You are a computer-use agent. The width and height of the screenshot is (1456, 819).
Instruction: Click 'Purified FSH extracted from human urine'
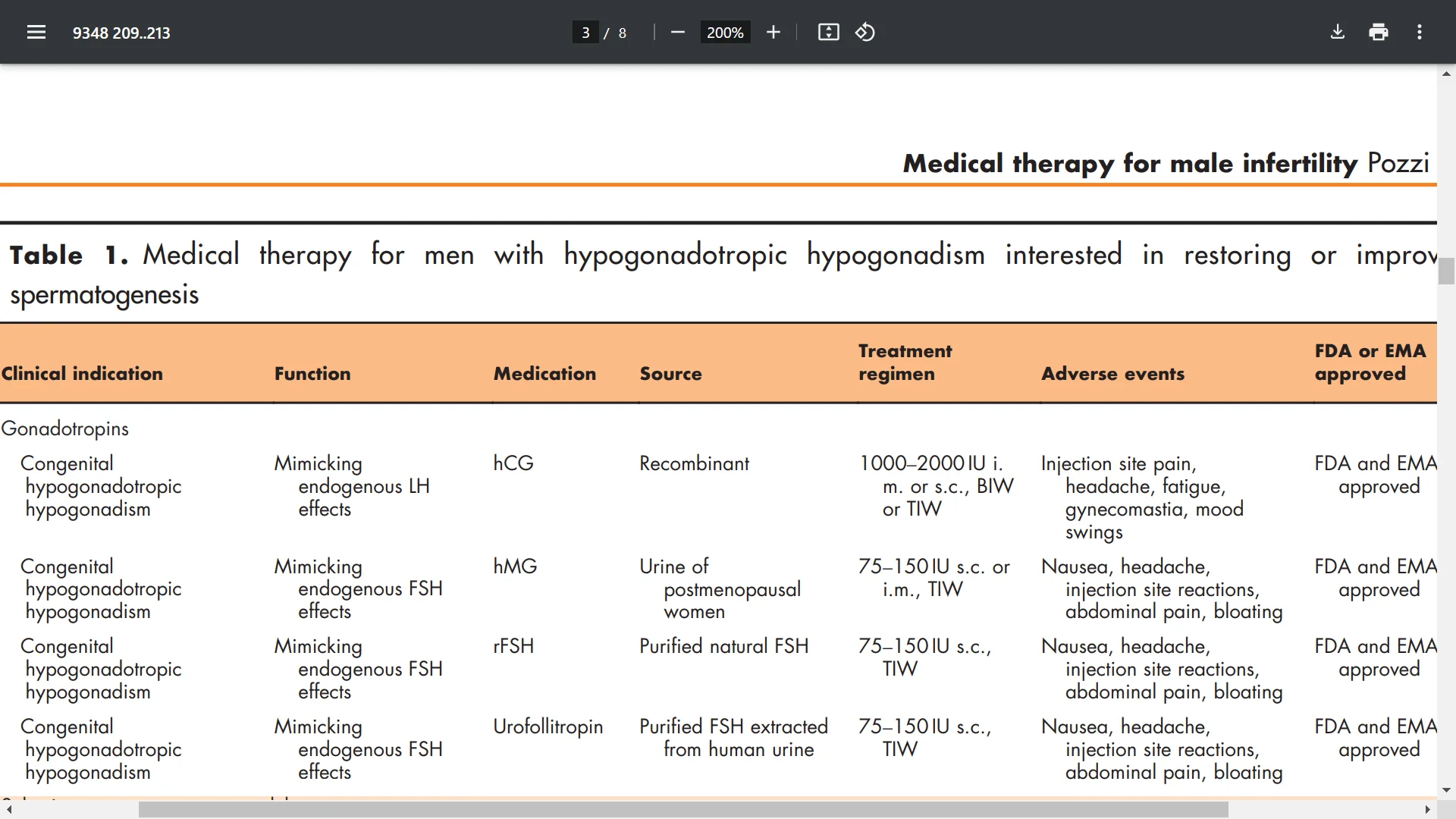point(733,738)
